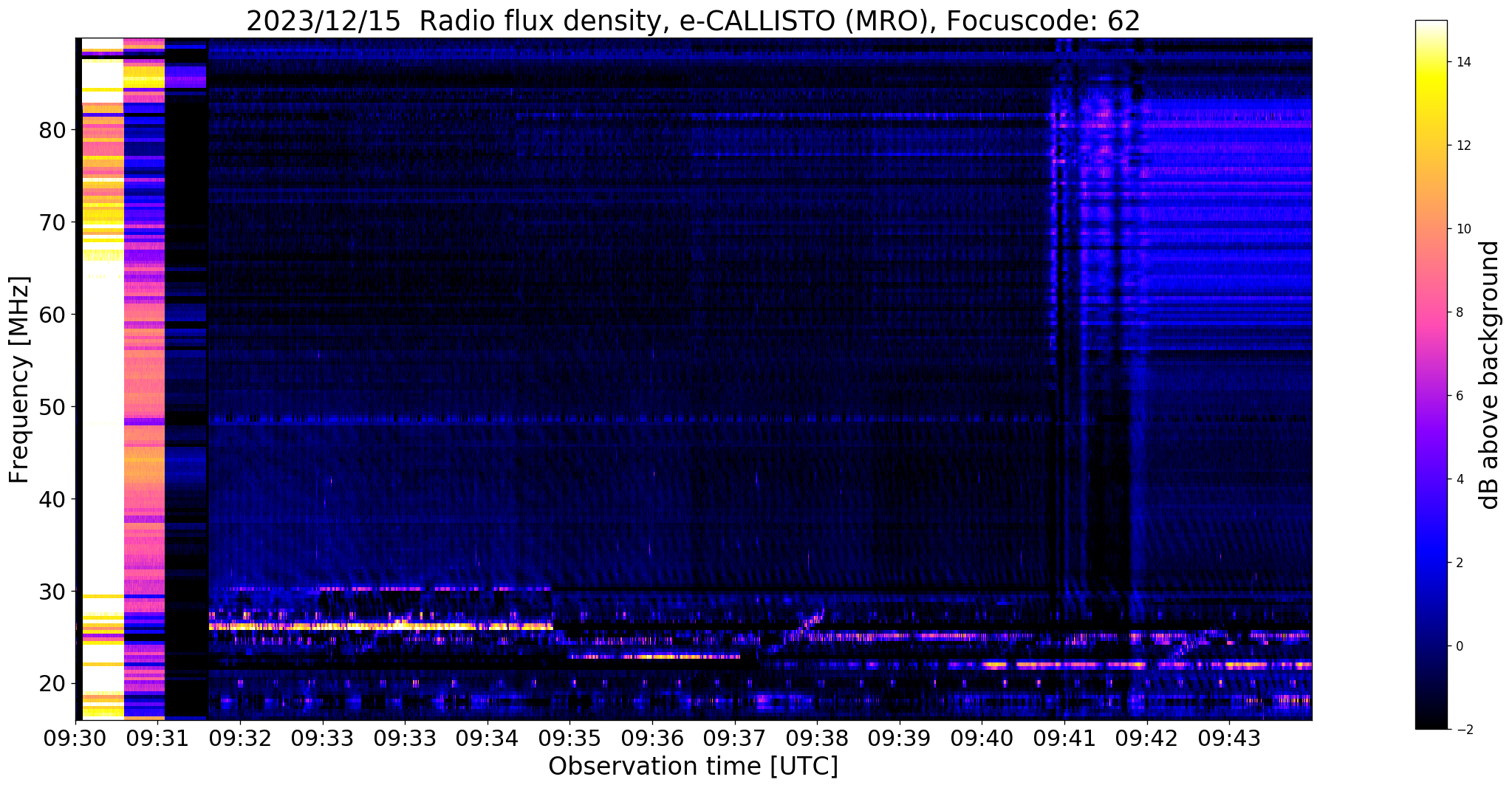Click the 09:37 time tick label
This screenshot has height=788, width=1512.
(735, 738)
